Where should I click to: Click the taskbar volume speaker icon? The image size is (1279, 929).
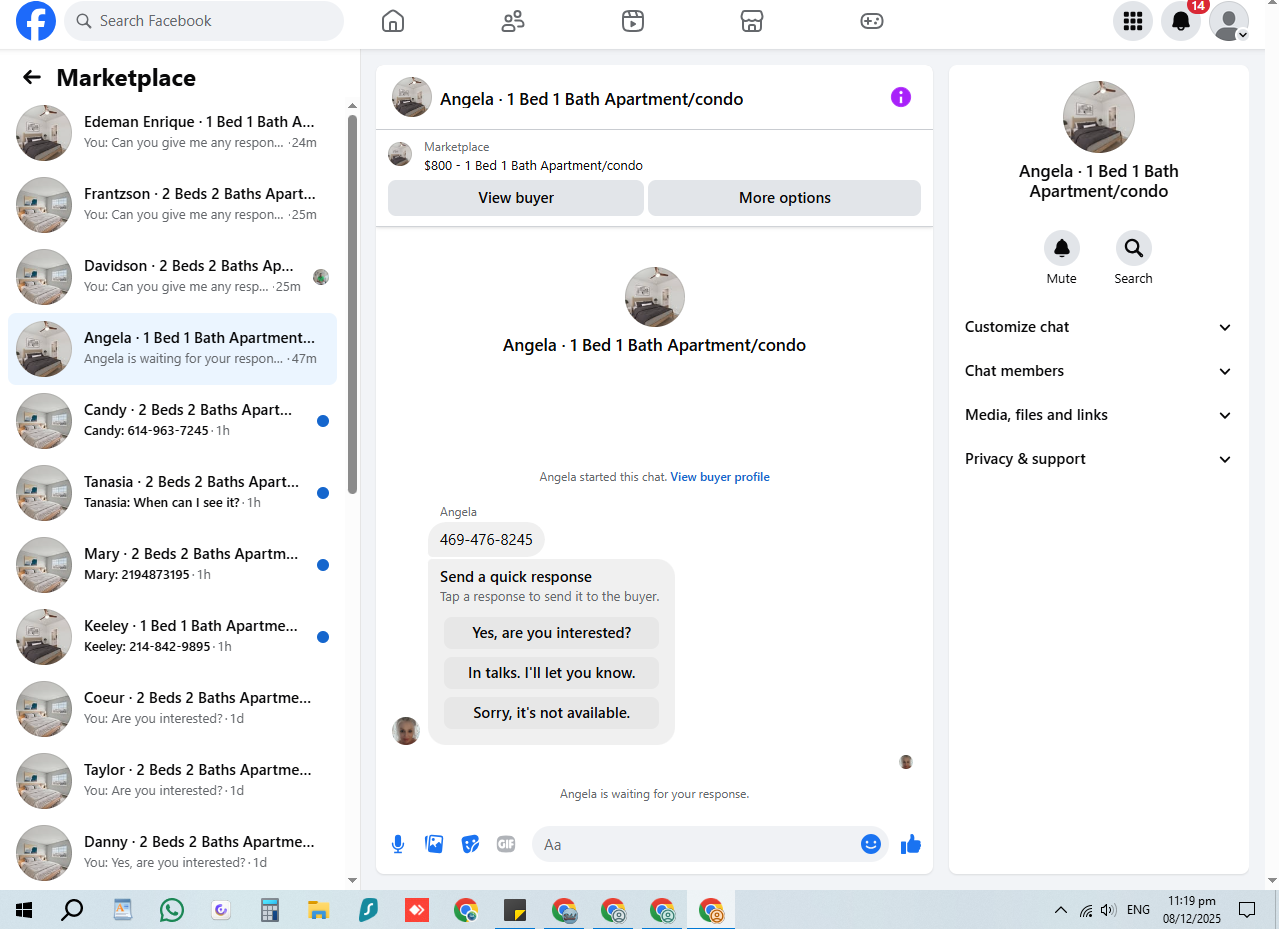coord(1108,910)
